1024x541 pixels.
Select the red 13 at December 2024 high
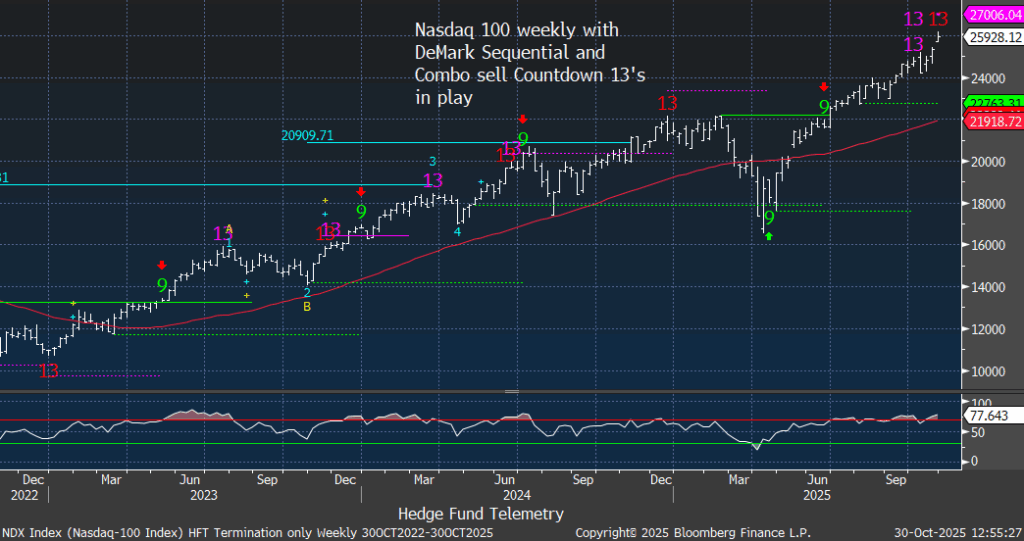(668, 103)
